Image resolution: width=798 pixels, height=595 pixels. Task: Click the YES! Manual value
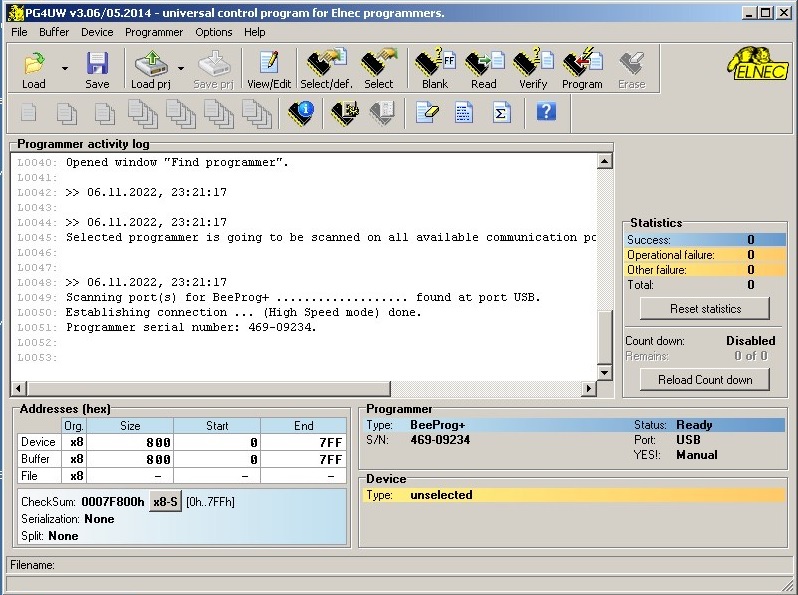[x=697, y=455]
